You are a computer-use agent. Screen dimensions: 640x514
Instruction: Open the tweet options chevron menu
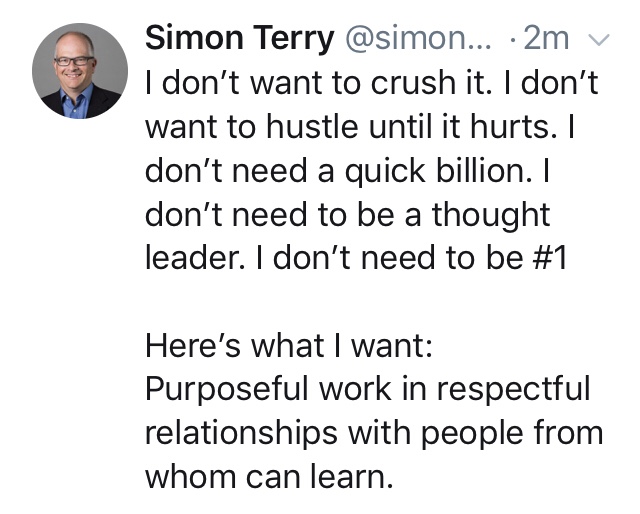click(598, 41)
